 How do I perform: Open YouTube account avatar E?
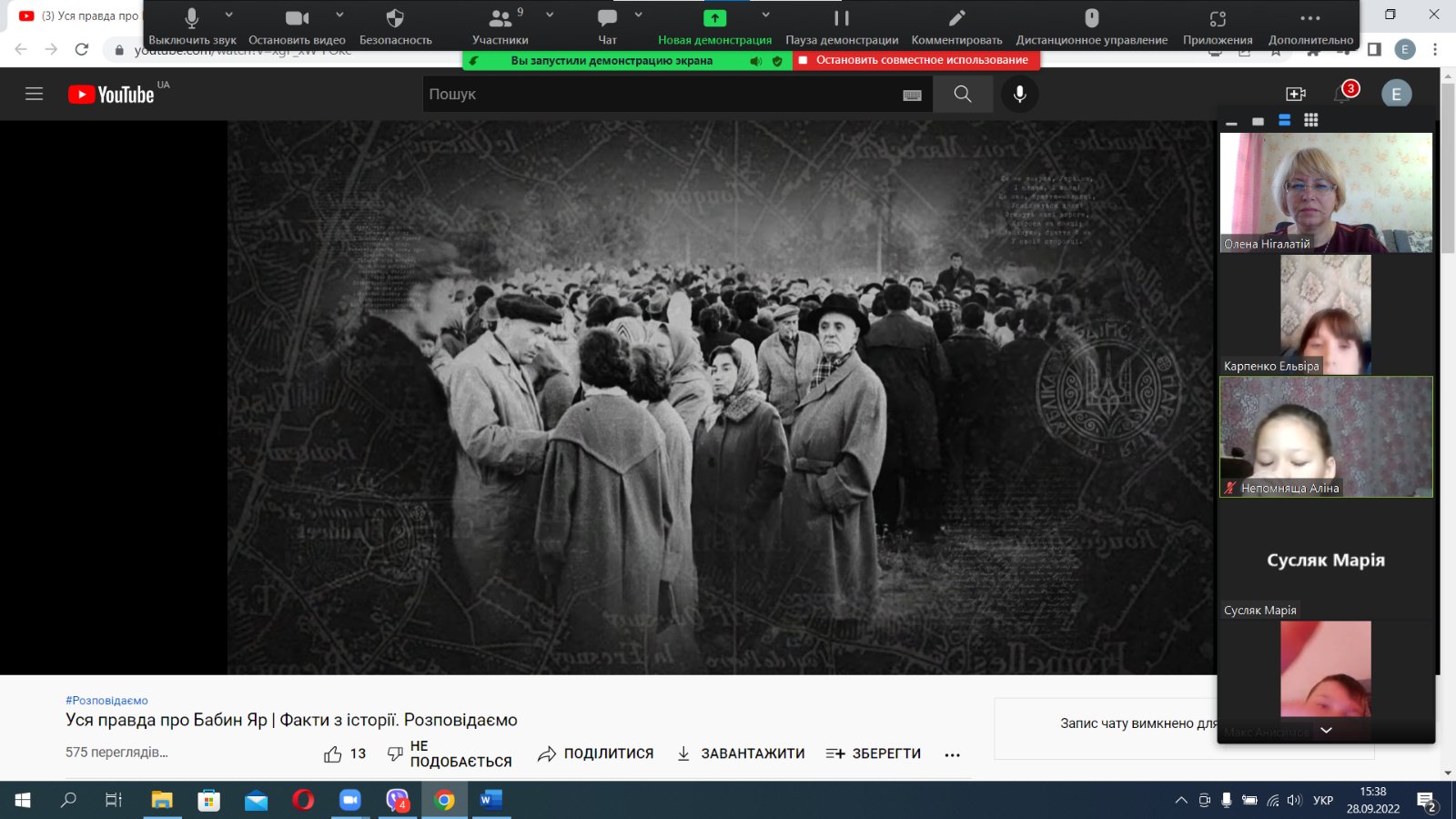[1396, 94]
